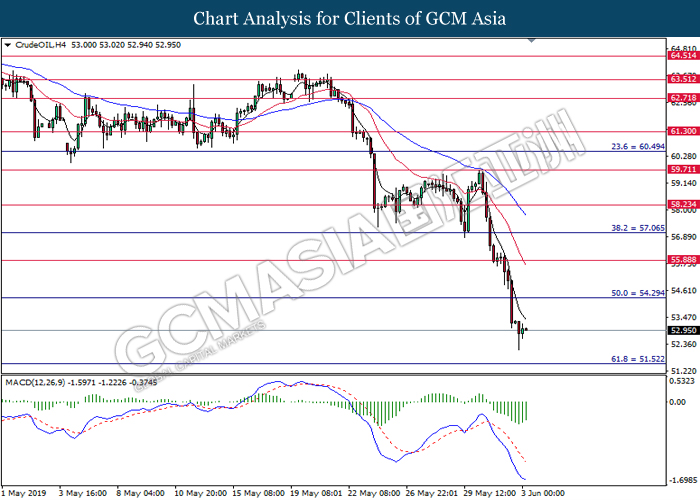Click the MACD scale value -1.6985
700x500 pixels.
click(x=683, y=481)
